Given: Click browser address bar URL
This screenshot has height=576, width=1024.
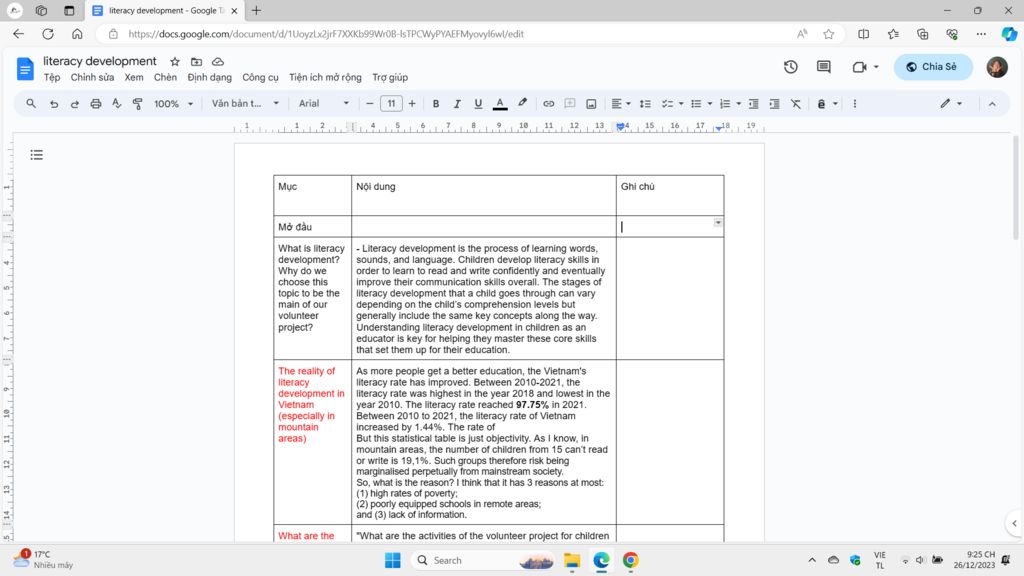Looking at the screenshot, I should pos(326,34).
